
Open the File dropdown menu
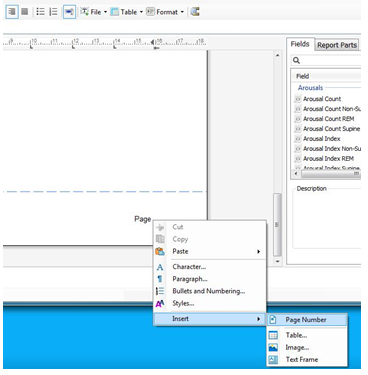click(94, 12)
